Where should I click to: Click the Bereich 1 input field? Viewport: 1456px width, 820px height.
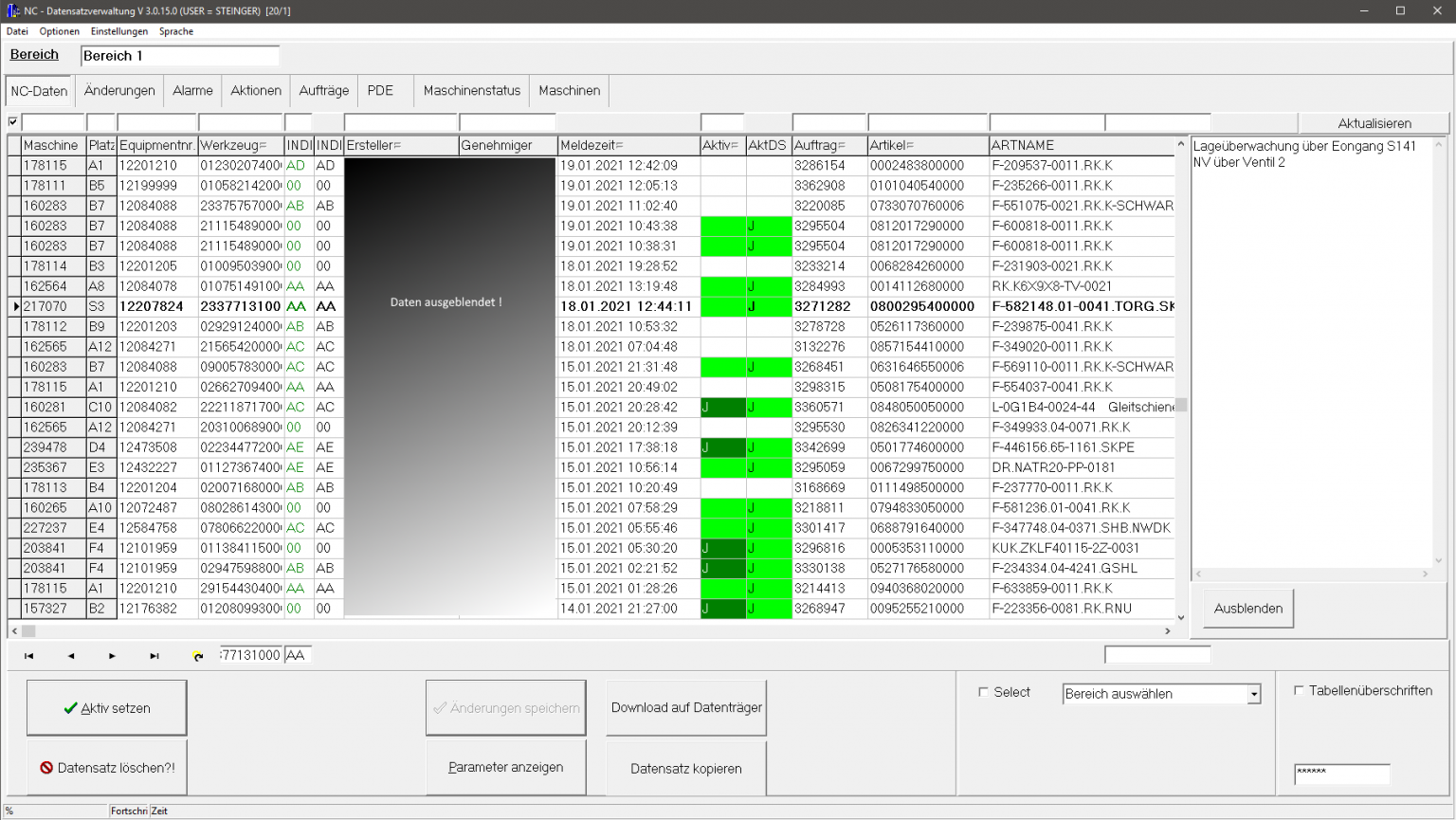pyautogui.click(x=180, y=56)
